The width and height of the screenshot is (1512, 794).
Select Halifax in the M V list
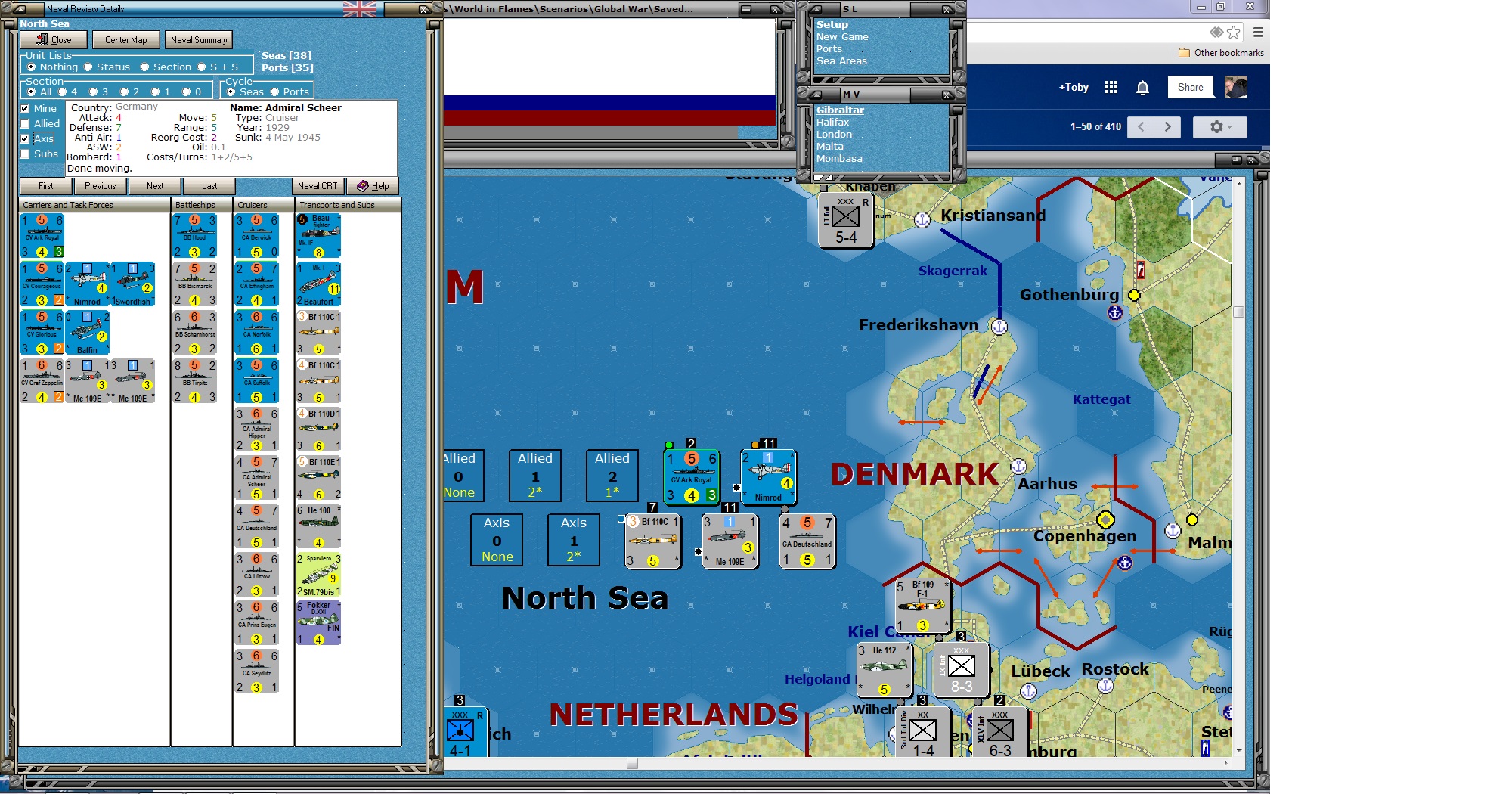point(832,123)
